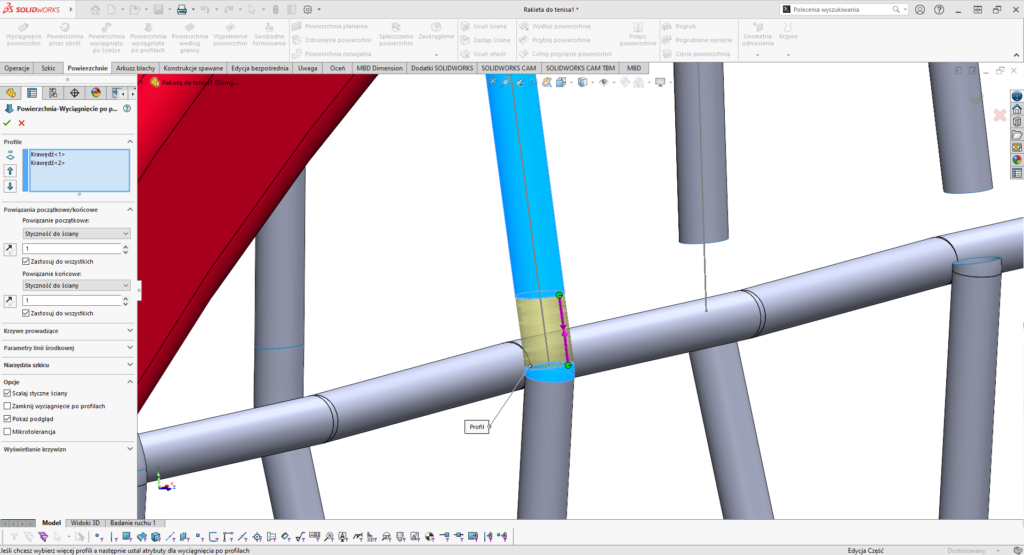Image resolution: width=1024 pixels, height=555 pixels.
Task: Open the 'Powiązanie początkowe' dropdown
Action: [x=76, y=233]
